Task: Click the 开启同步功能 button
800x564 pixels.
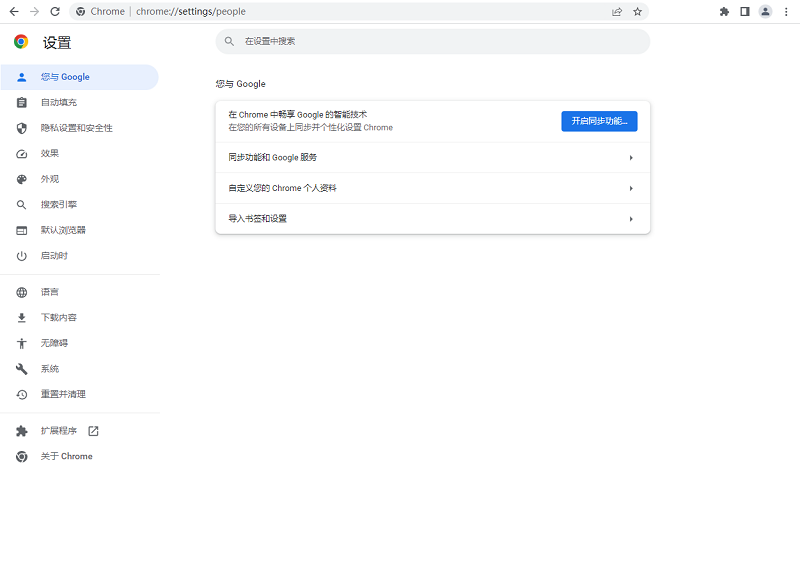Action: point(599,121)
